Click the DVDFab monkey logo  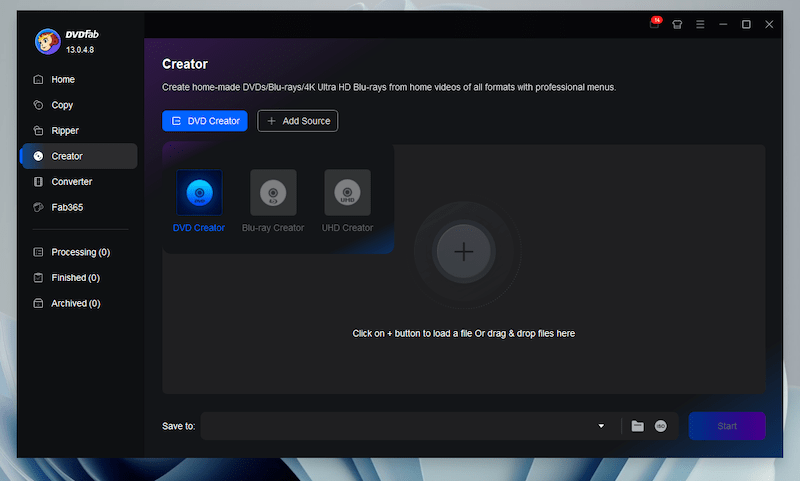(x=47, y=41)
